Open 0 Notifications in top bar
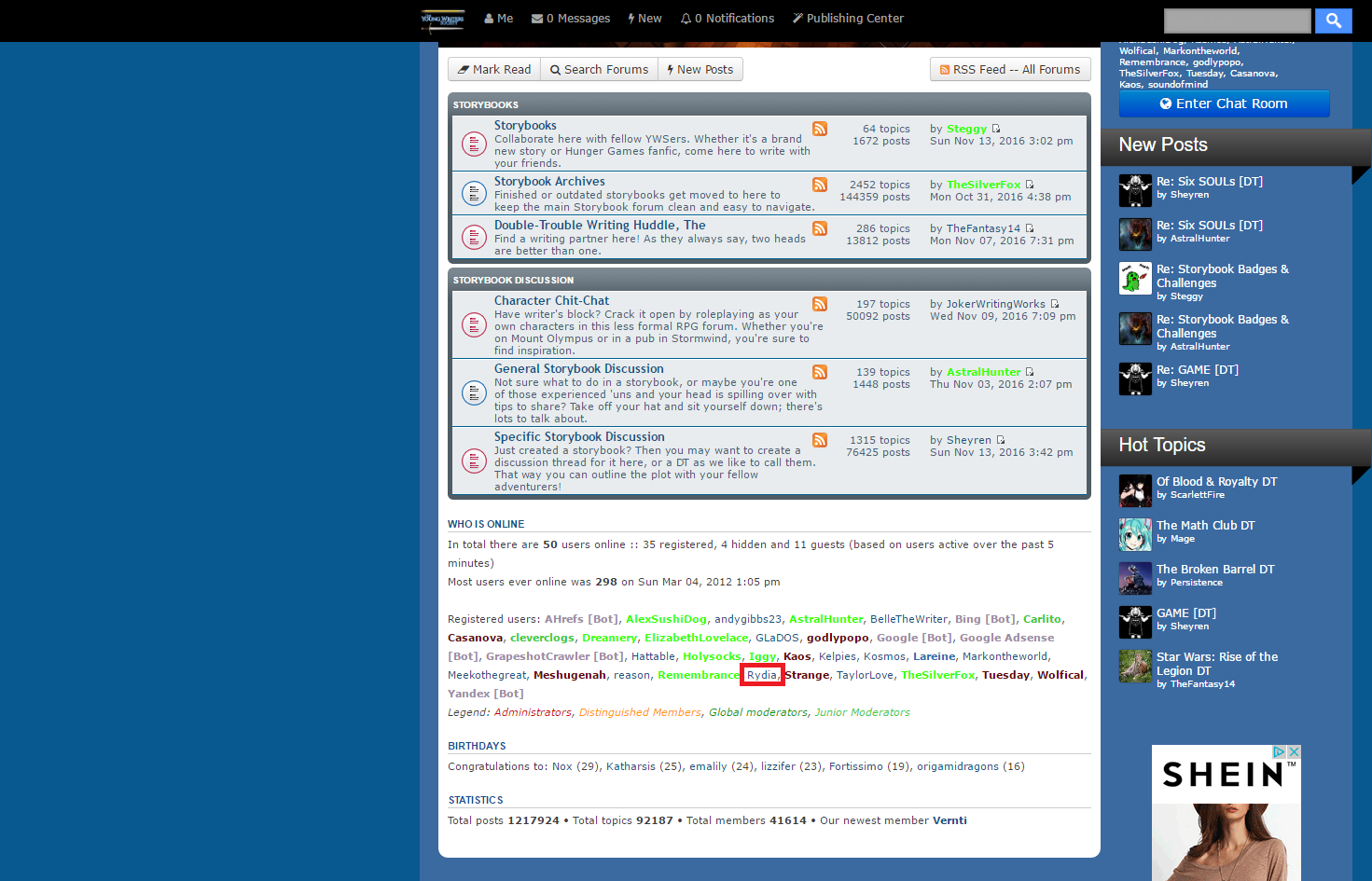The image size is (1372, 881). (x=728, y=19)
